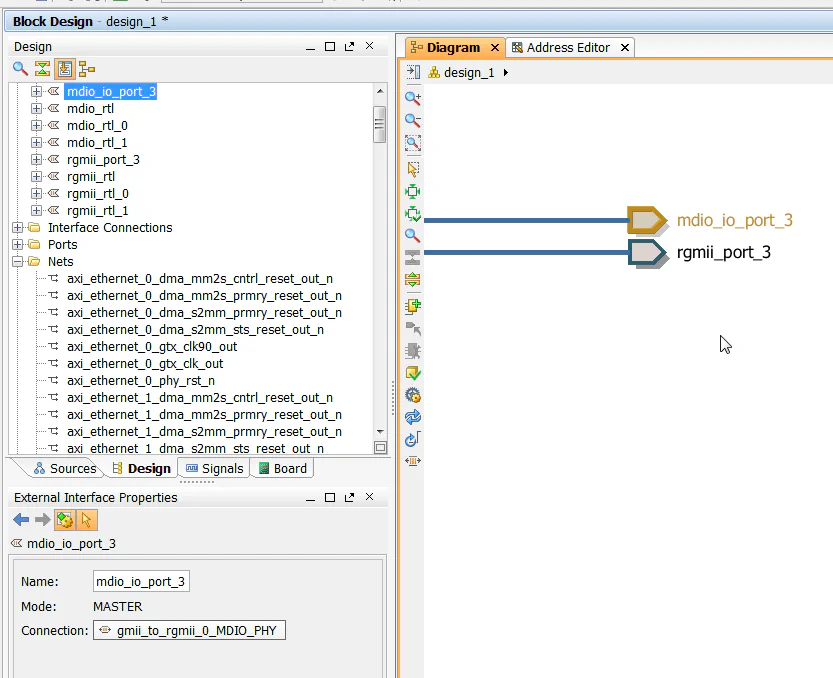Click inside the Name field showing mdio_io_port_3
Viewport: 833px width, 678px height.
(141, 581)
